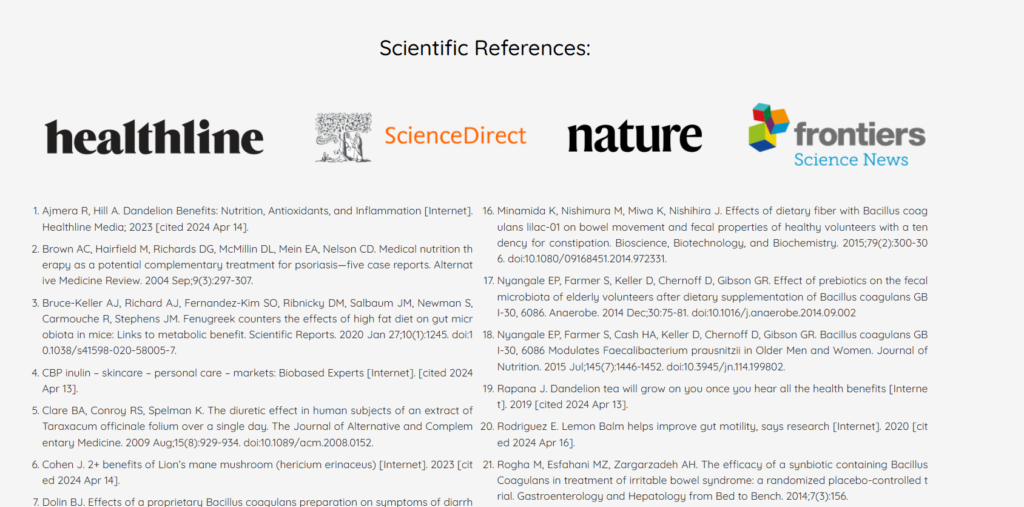Image resolution: width=1024 pixels, height=507 pixels.
Task: Click the Clare diuretic effect reference
Action: pyautogui.click(x=253, y=427)
